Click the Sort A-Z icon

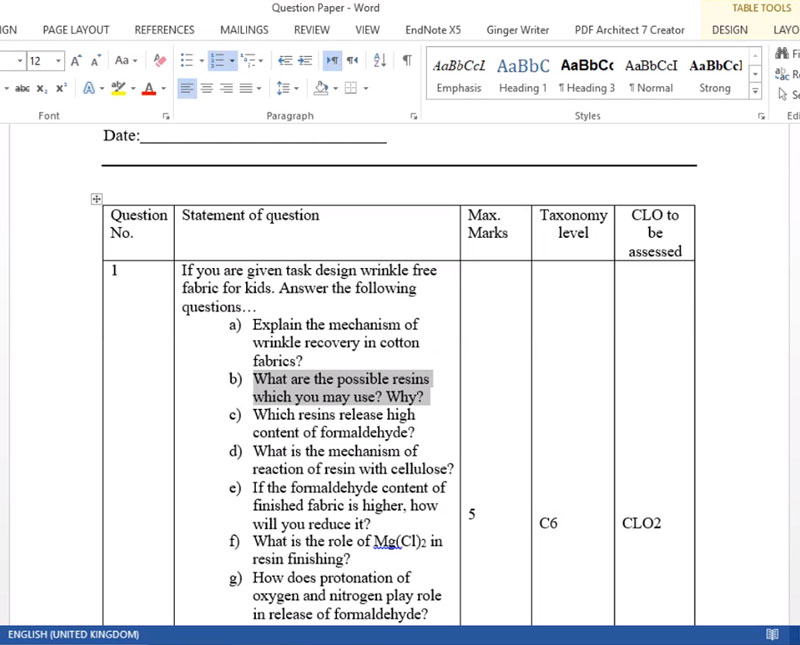380,61
